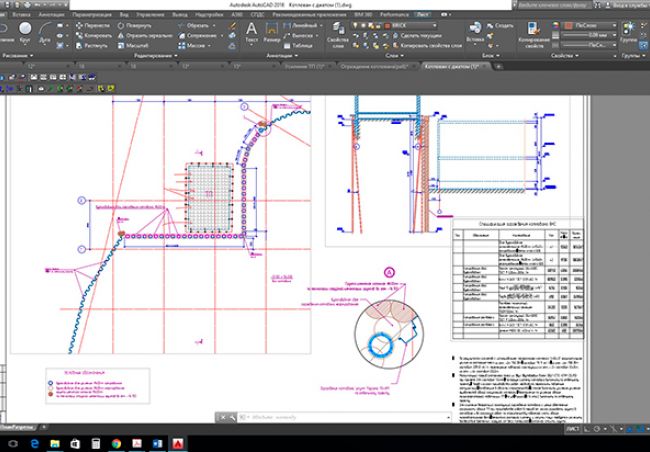This screenshot has height=452, width=650.
Task: Expand the Рисование panel
Action: pos(32,55)
